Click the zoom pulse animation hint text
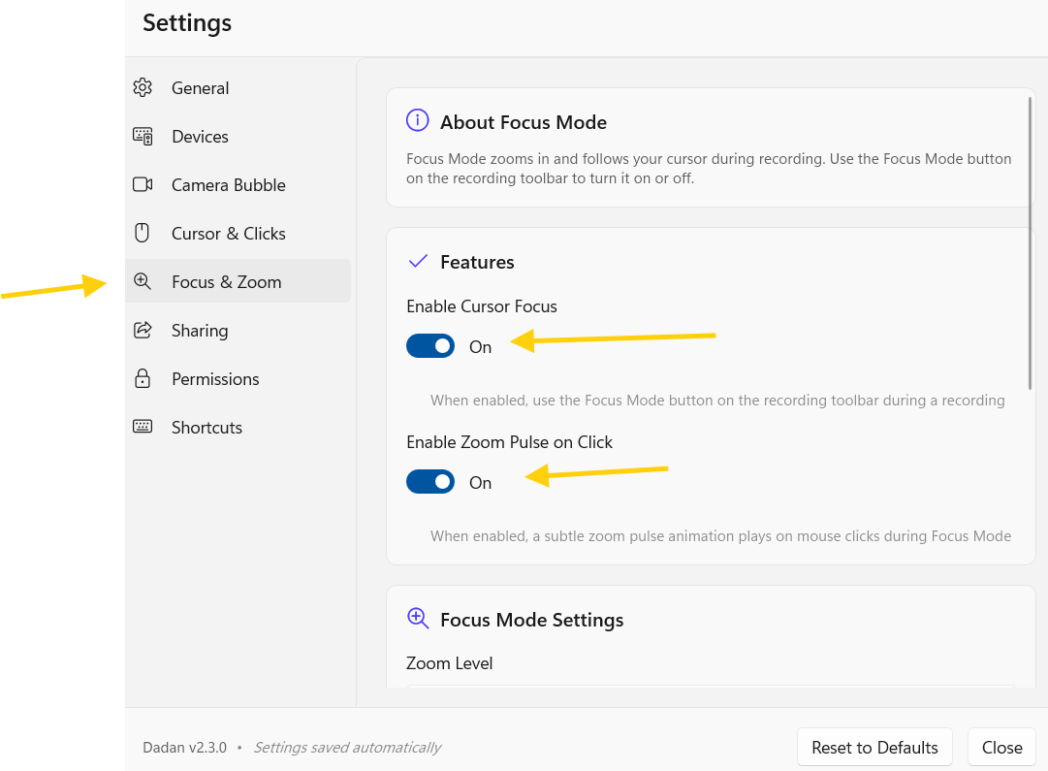 click(720, 536)
